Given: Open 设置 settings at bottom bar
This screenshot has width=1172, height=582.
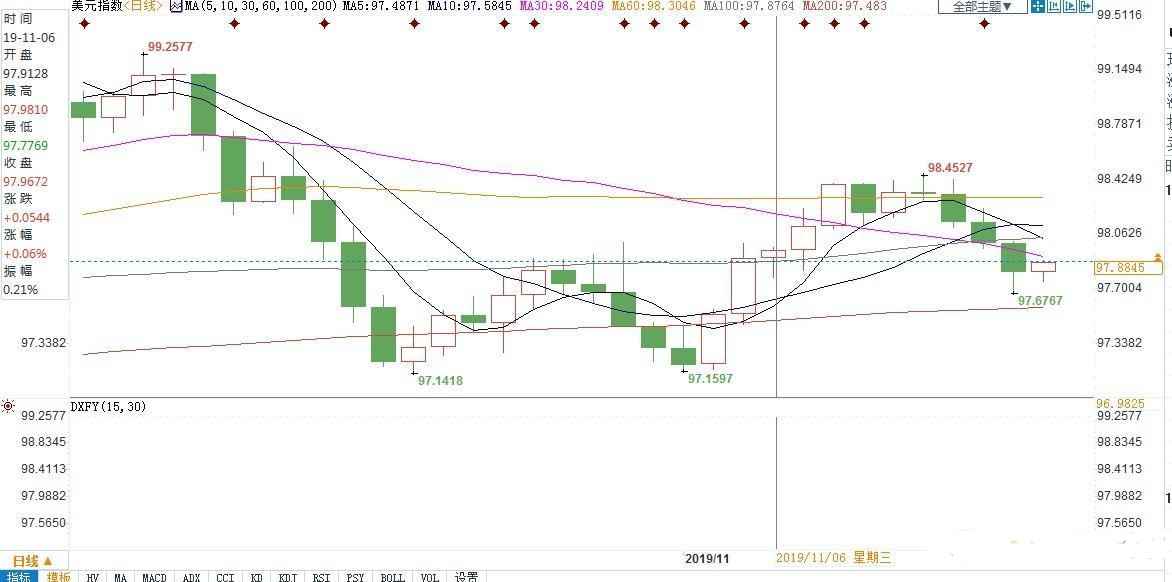Looking at the screenshot, I should pyautogui.click(x=466, y=577).
